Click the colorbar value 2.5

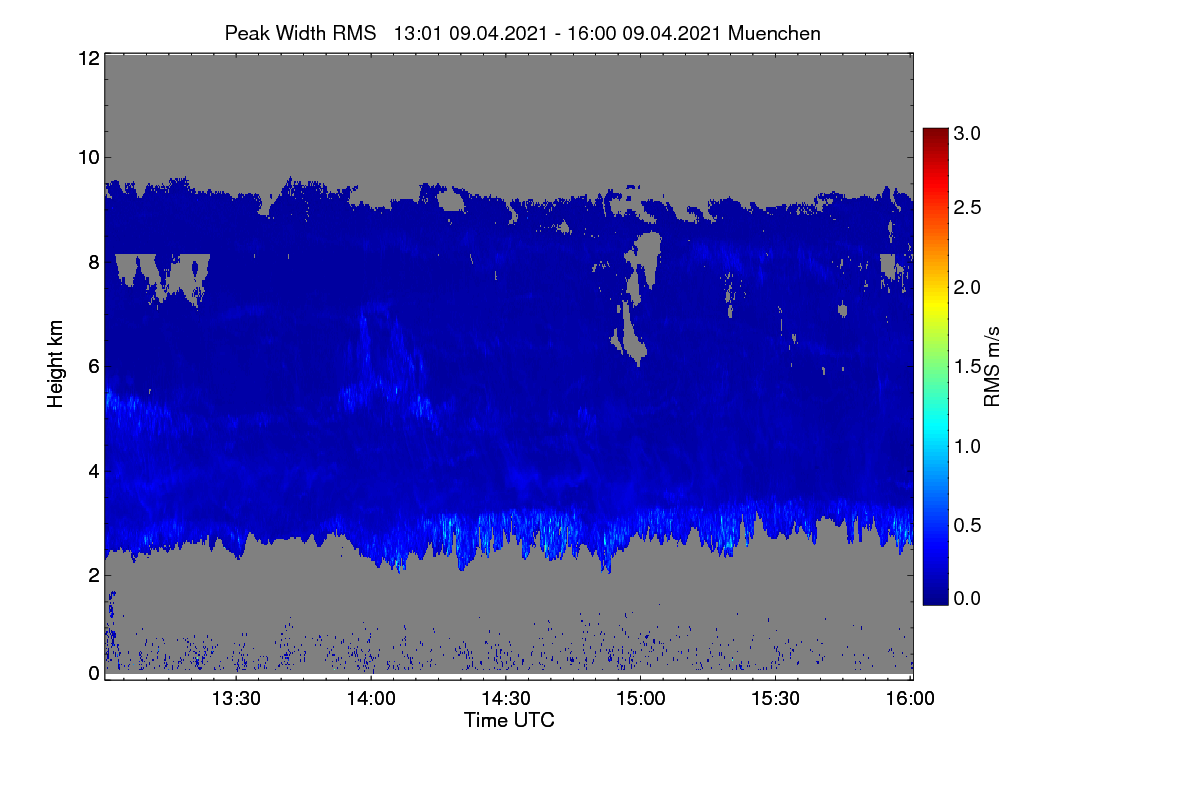(968, 207)
